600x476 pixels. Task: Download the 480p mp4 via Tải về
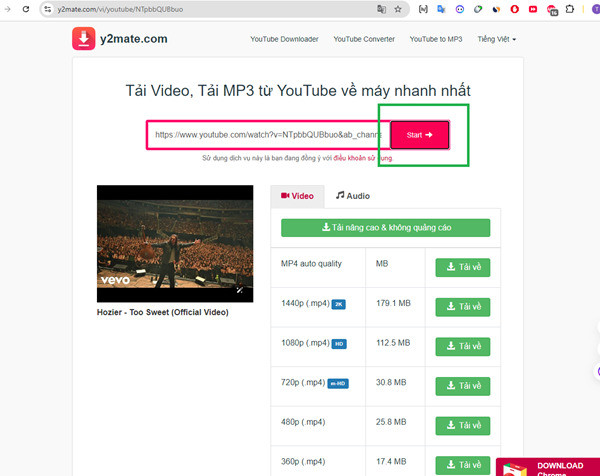(x=463, y=425)
